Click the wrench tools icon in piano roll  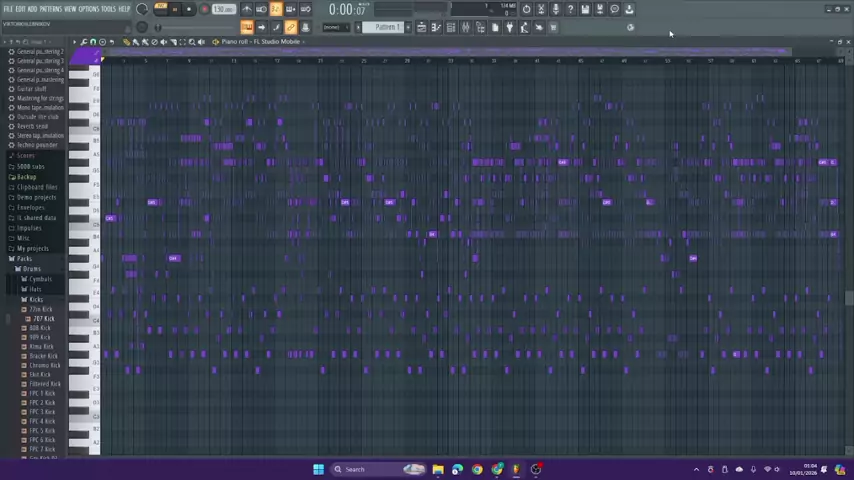pos(84,42)
